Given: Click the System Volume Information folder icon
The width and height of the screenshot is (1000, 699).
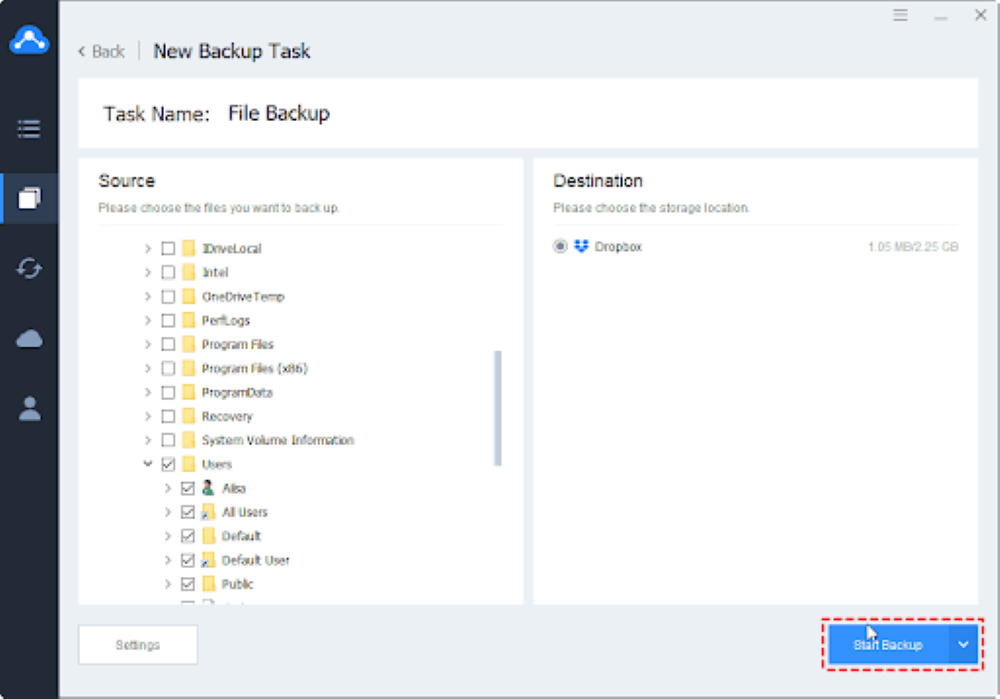Looking at the screenshot, I should coord(189,440).
